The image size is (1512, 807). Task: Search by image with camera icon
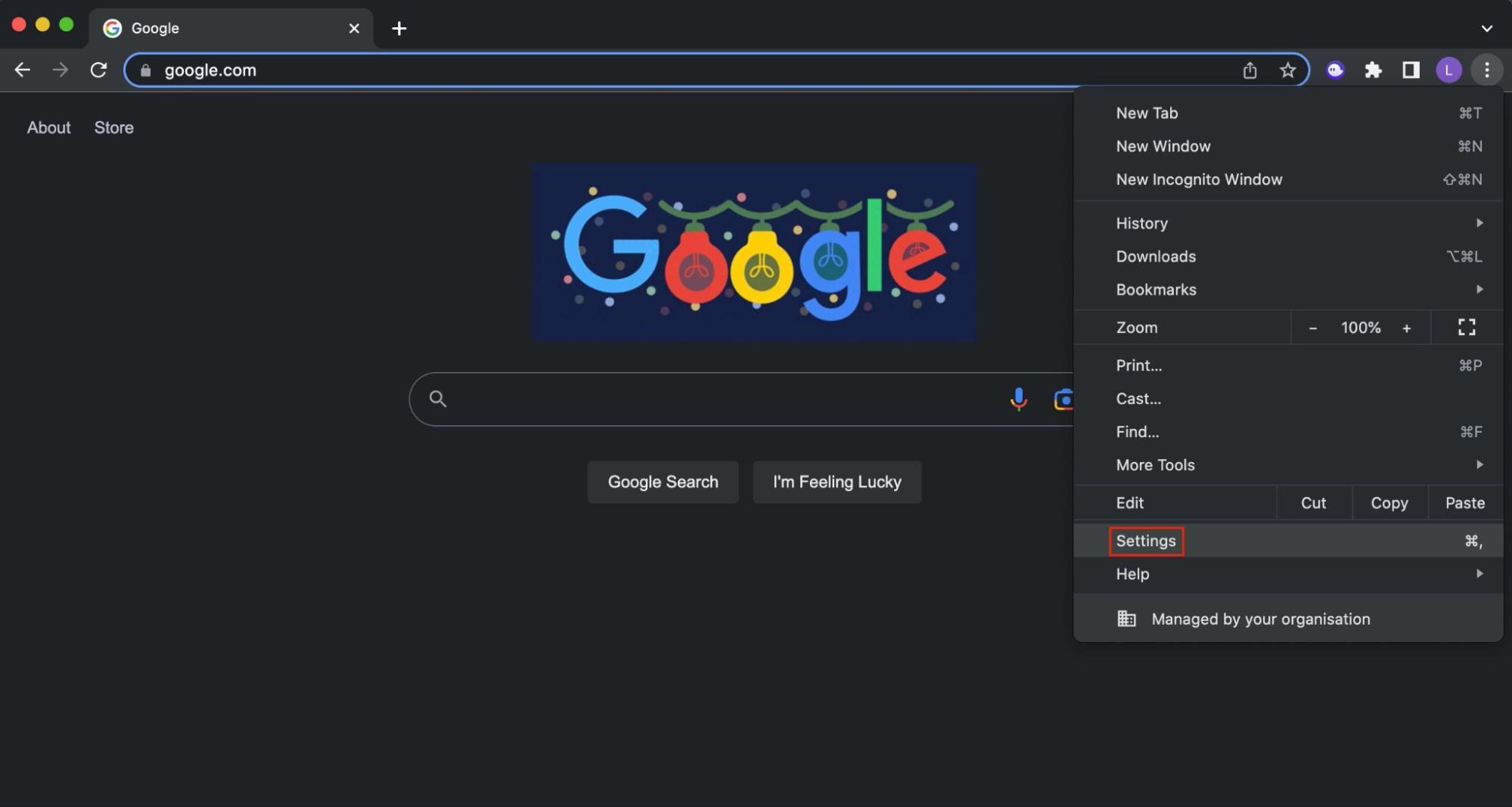click(1063, 399)
